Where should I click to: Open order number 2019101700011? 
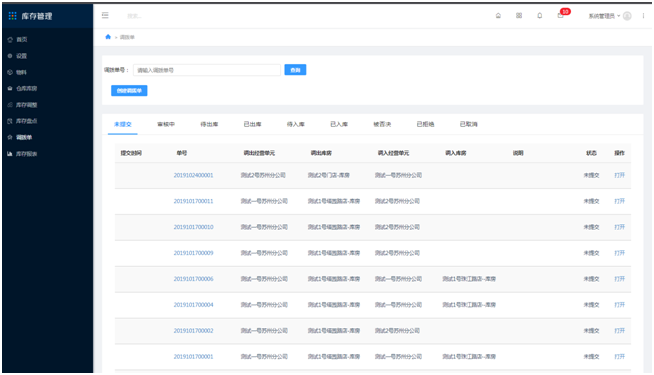194,201
